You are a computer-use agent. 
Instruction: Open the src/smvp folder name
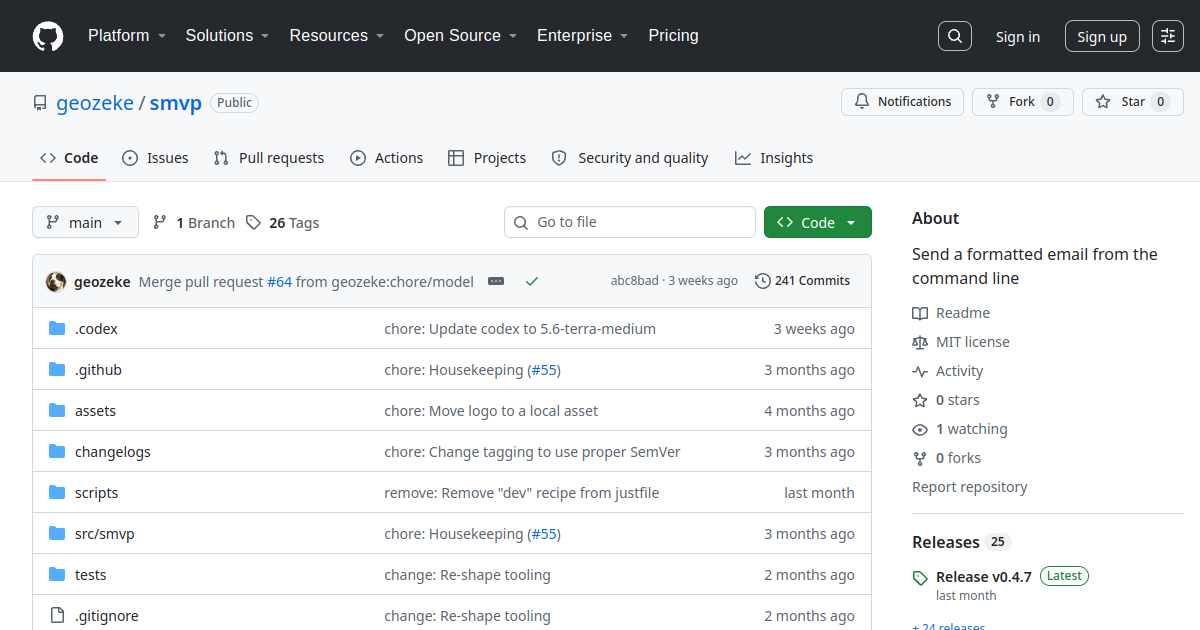click(105, 534)
